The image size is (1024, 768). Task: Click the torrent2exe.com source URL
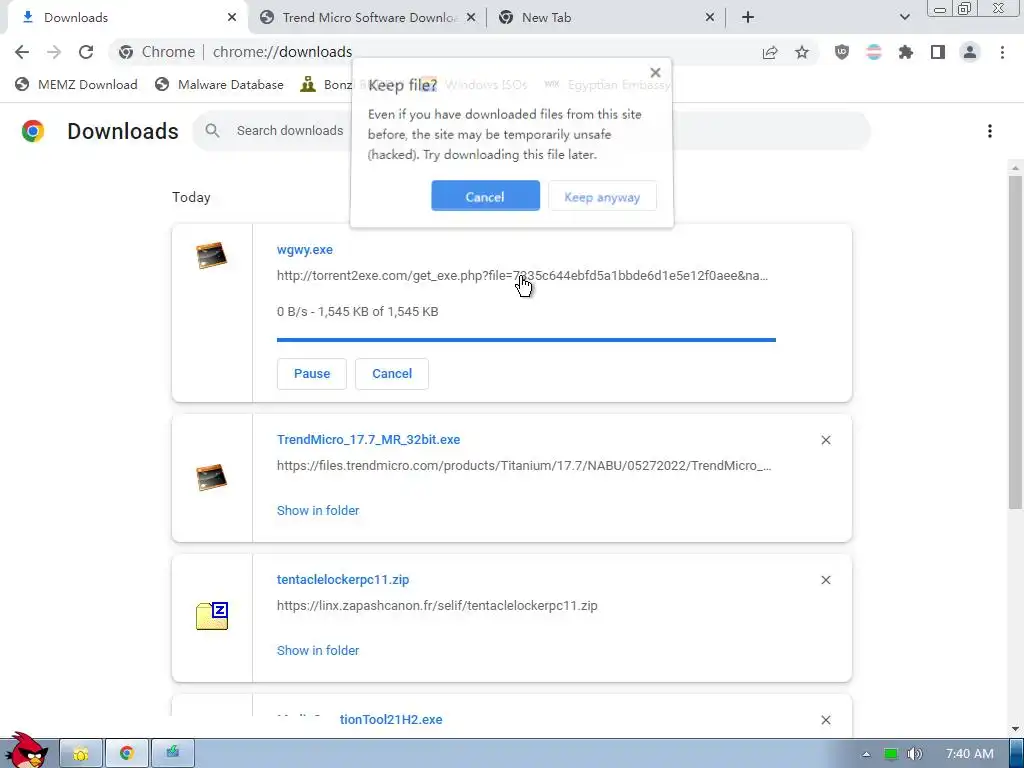pyautogui.click(x=522, y=276)
